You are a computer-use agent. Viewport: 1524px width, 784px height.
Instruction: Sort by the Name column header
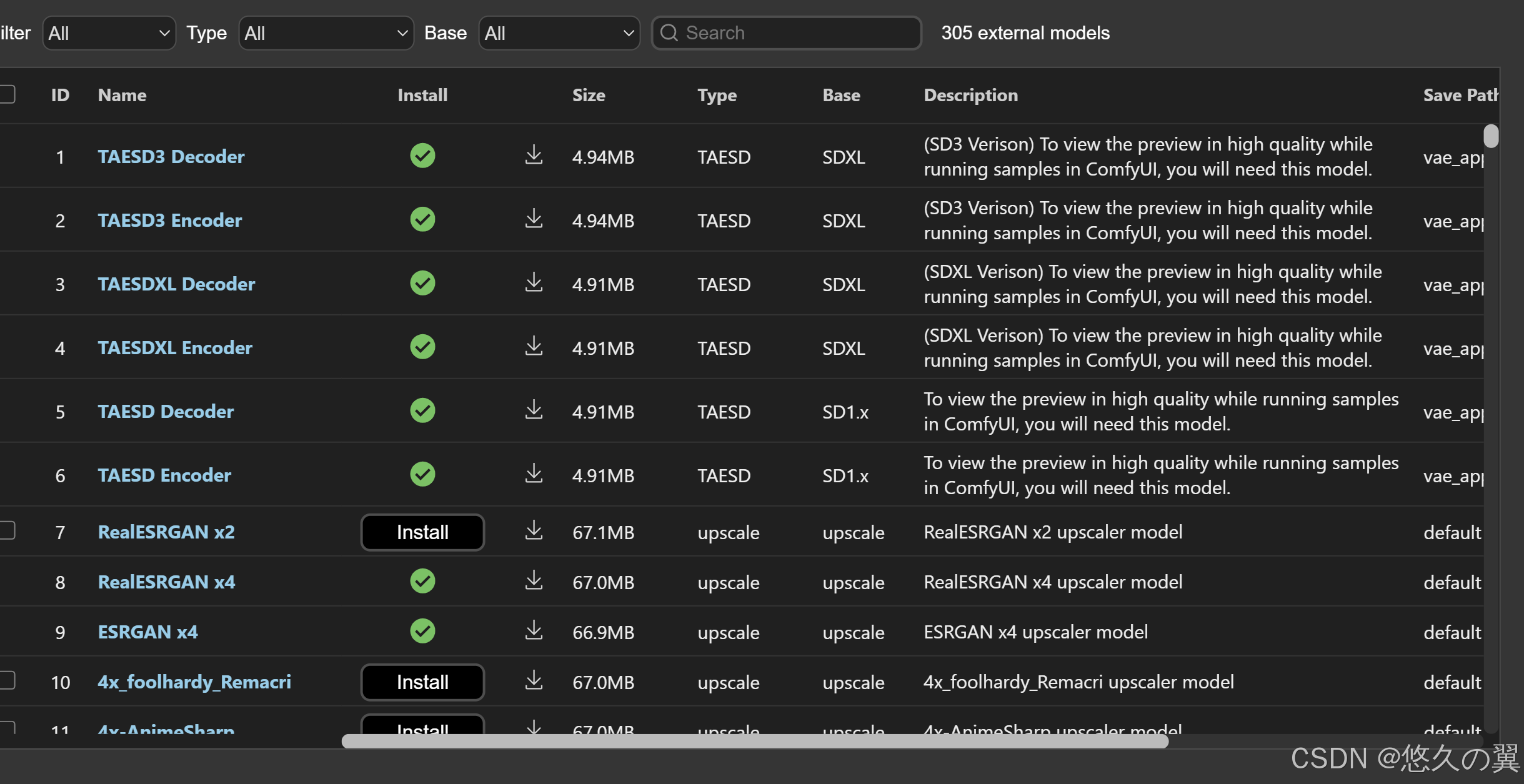122,95
